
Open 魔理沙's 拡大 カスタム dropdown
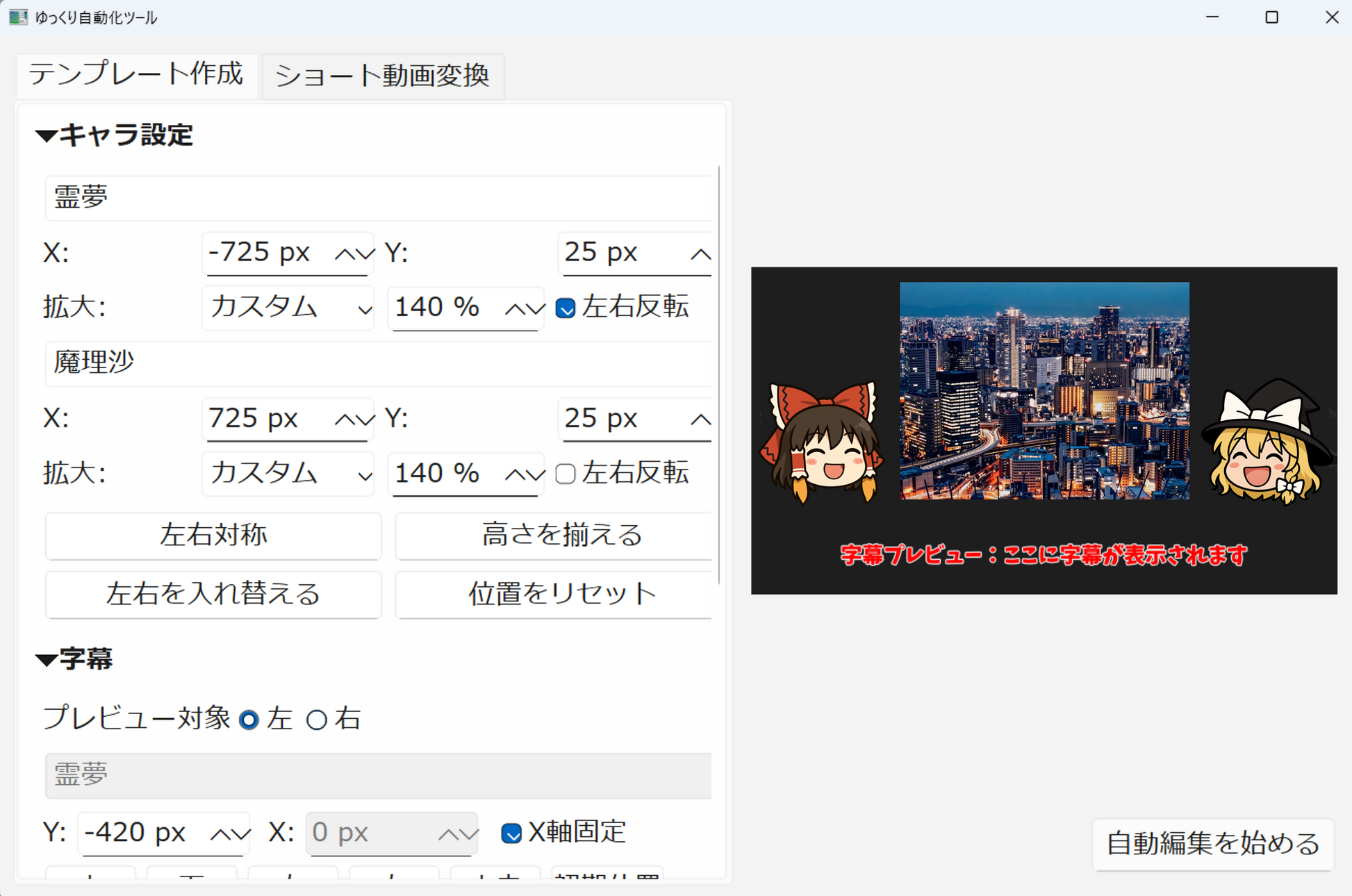coord(288,474)
